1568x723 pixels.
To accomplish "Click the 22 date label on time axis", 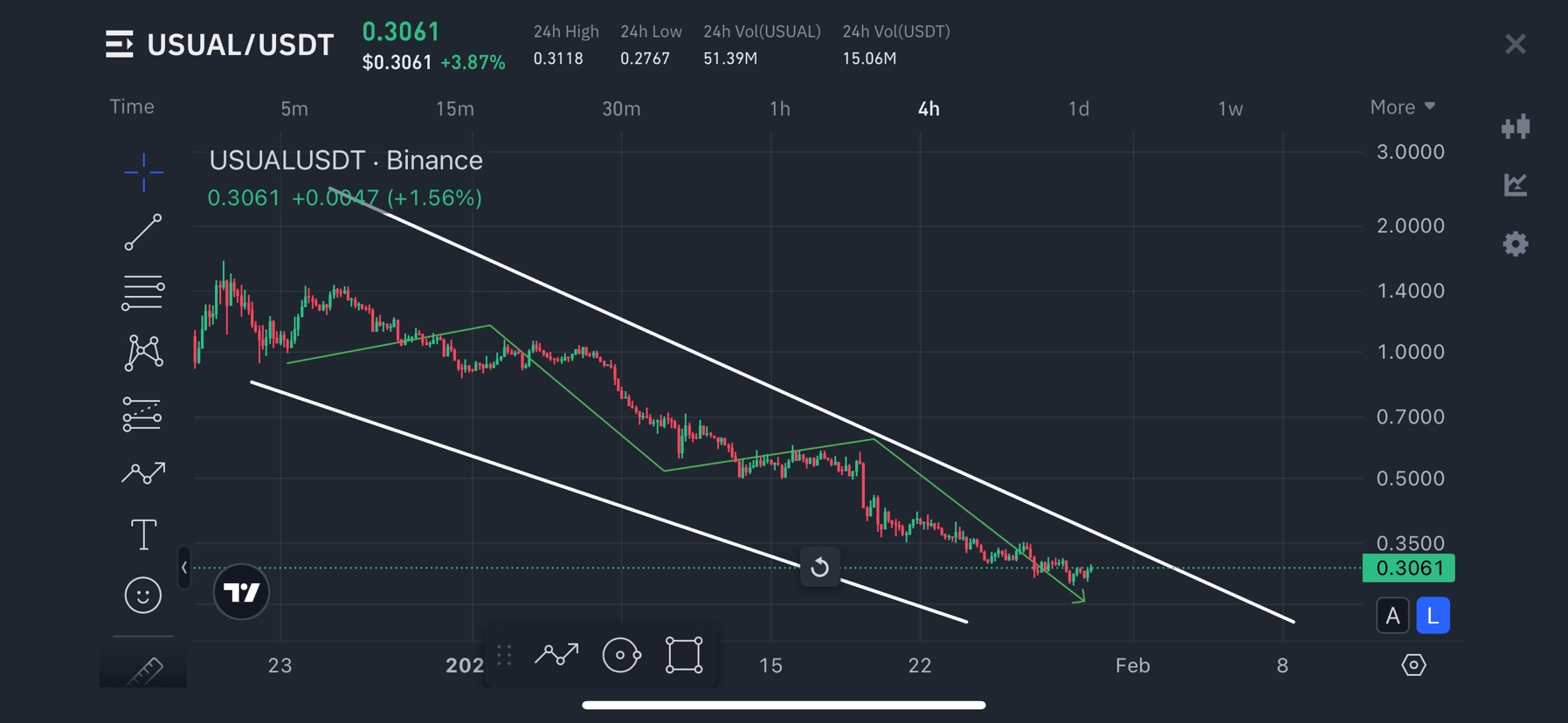I will coord(920,666).
